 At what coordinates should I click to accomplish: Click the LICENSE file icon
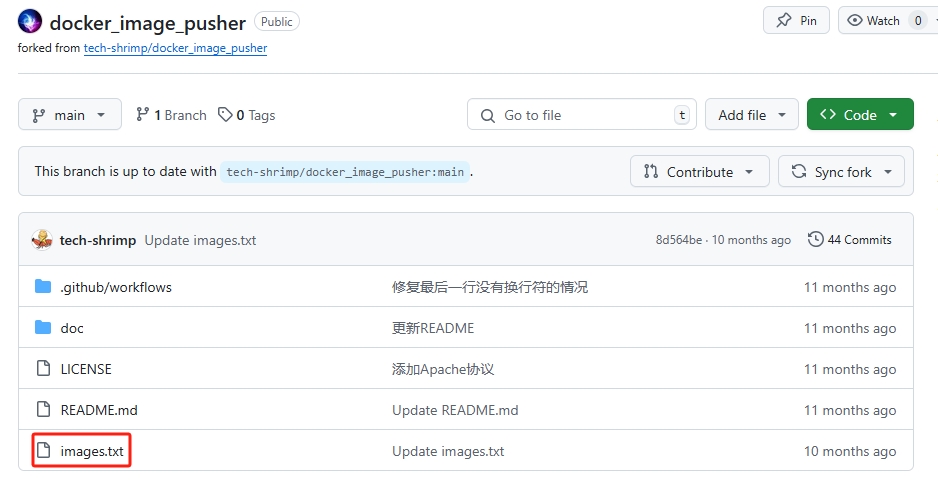coord(43,369)
